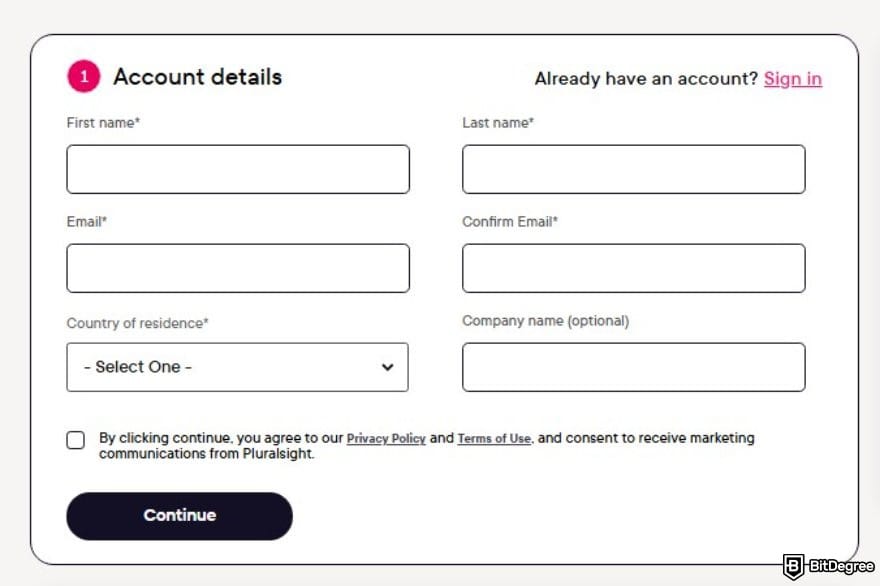Click the BitDegree shield logo icon

click(793, 566)
